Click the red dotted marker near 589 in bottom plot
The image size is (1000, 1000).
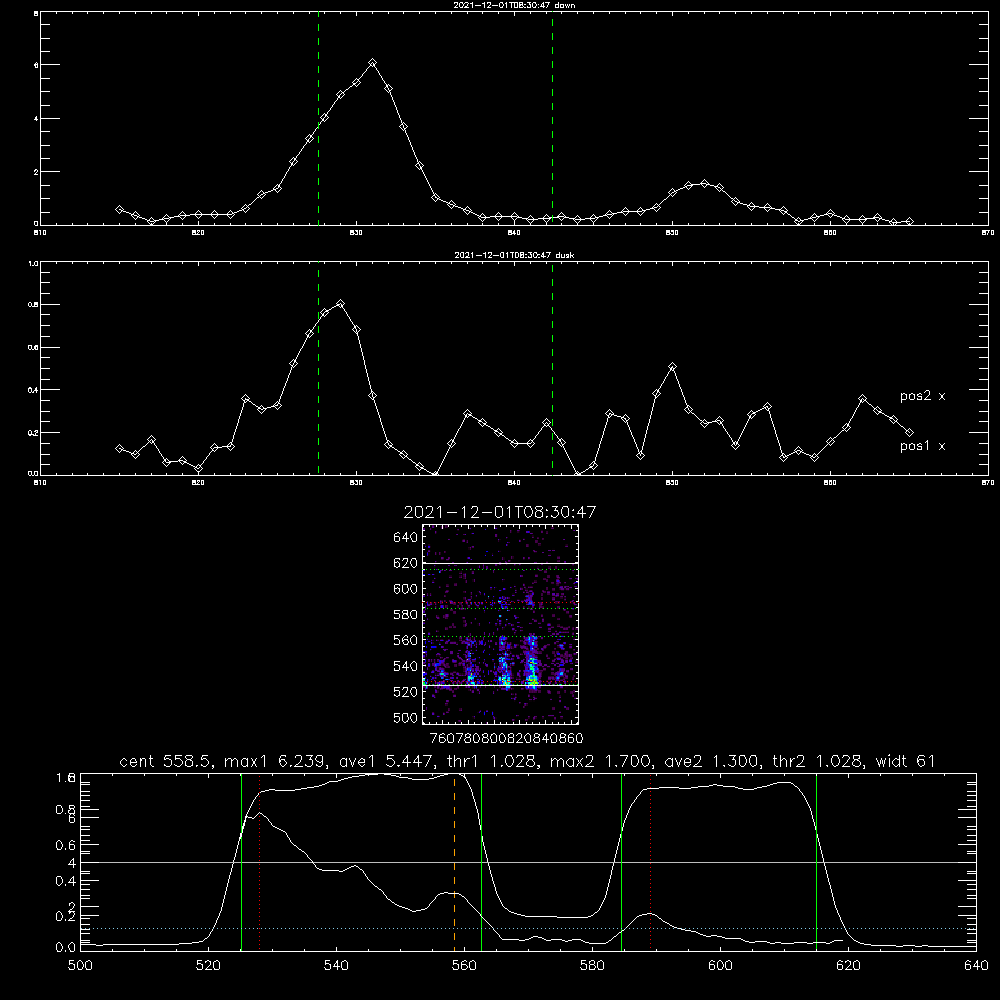point(651,861)
